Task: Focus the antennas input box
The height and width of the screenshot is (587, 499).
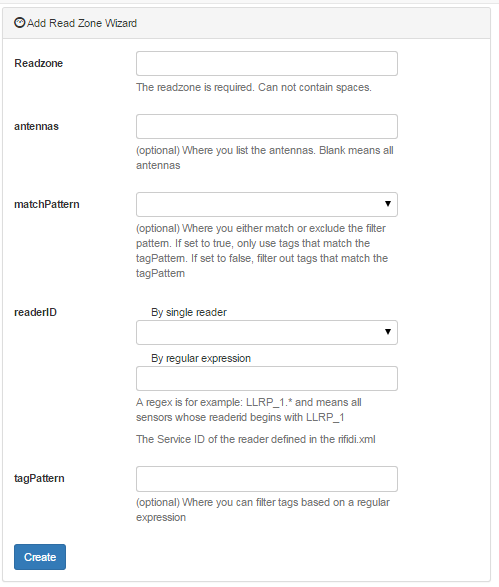Action: click(x=267, y=127)
